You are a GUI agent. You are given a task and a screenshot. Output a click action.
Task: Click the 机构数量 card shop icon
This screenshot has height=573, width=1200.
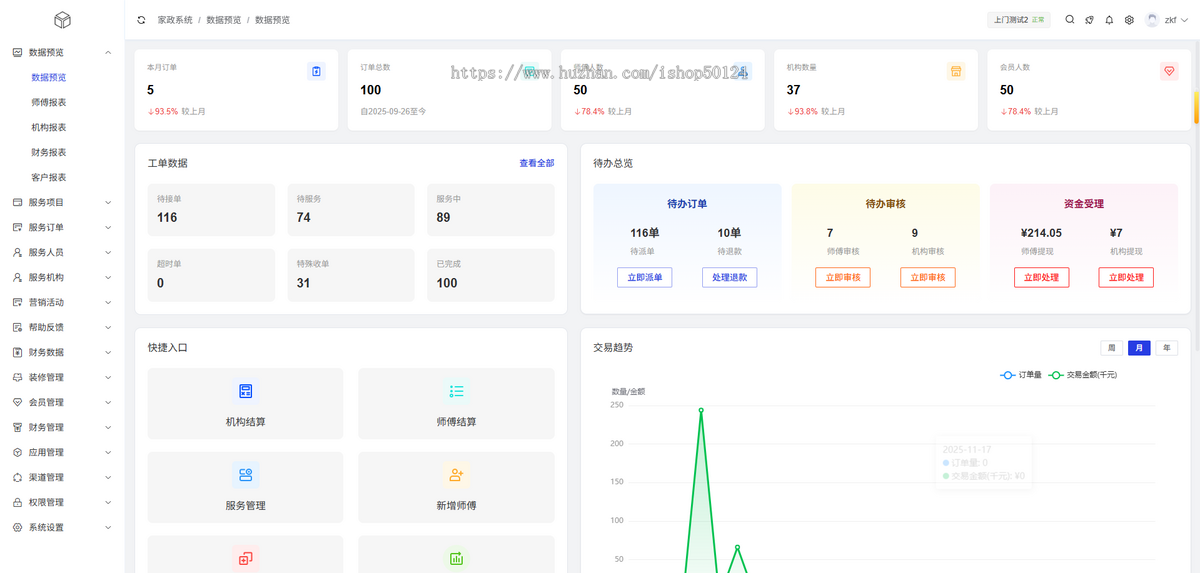pos(956,71)
